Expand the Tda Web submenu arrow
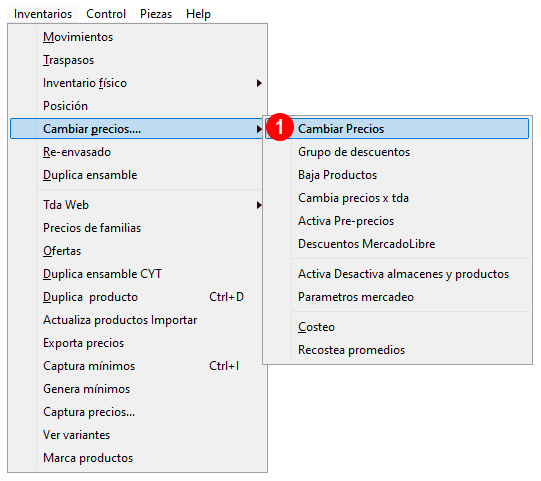Screen dimensions: 541x481 259,205
